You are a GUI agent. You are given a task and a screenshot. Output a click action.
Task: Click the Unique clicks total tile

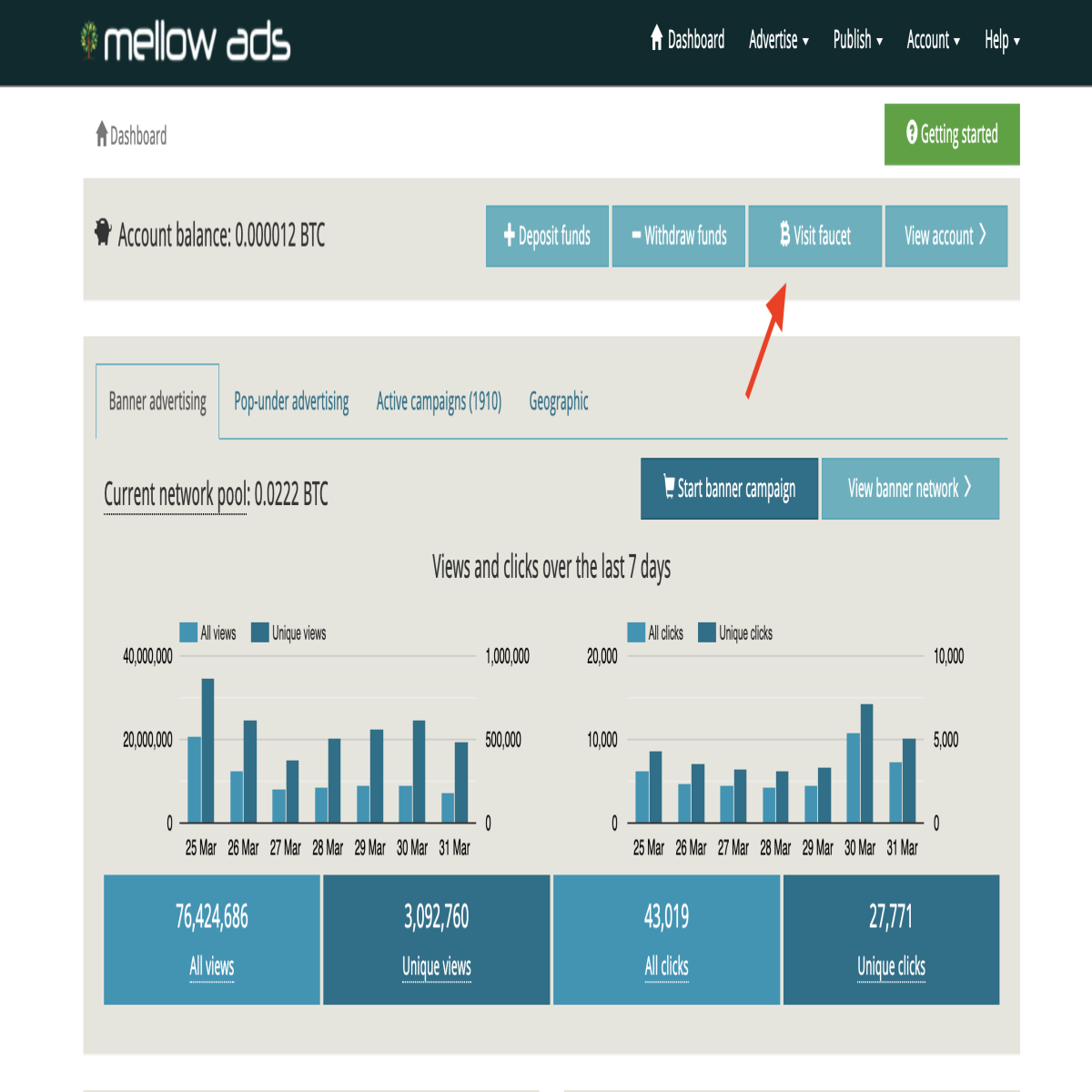[892, 940]
